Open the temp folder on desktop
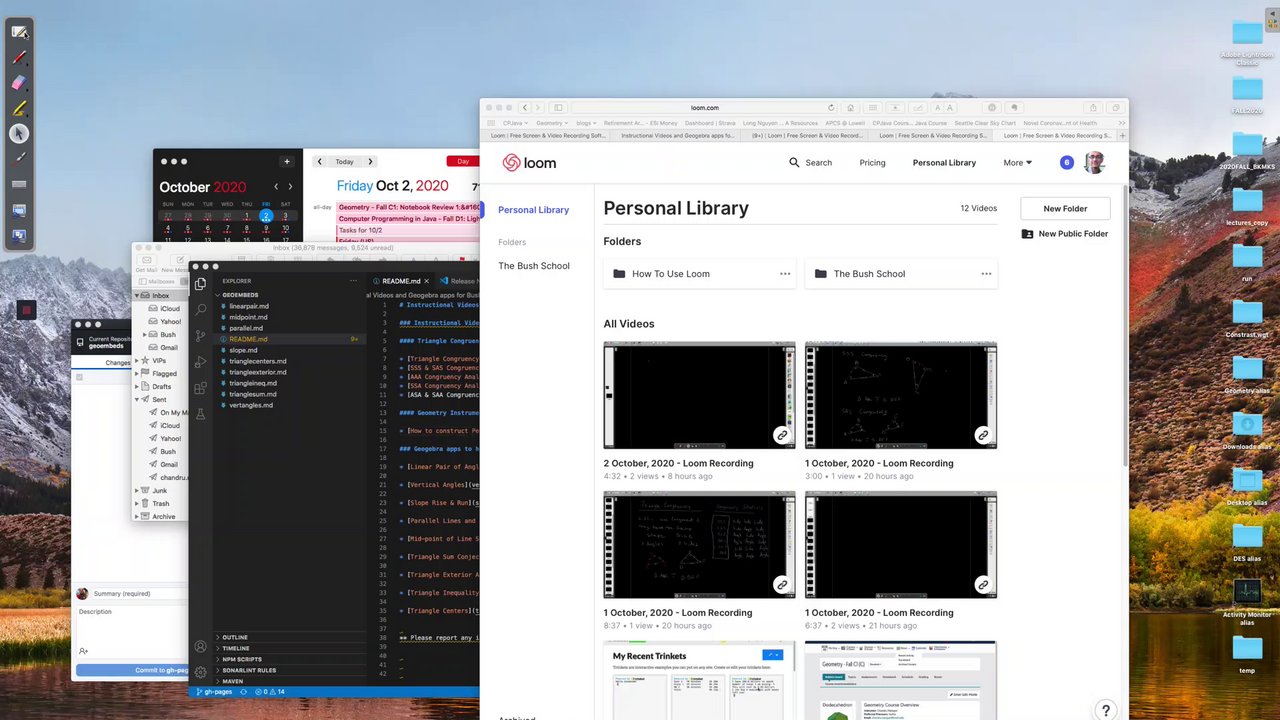1280x720 pixels. click(1247, 652)
